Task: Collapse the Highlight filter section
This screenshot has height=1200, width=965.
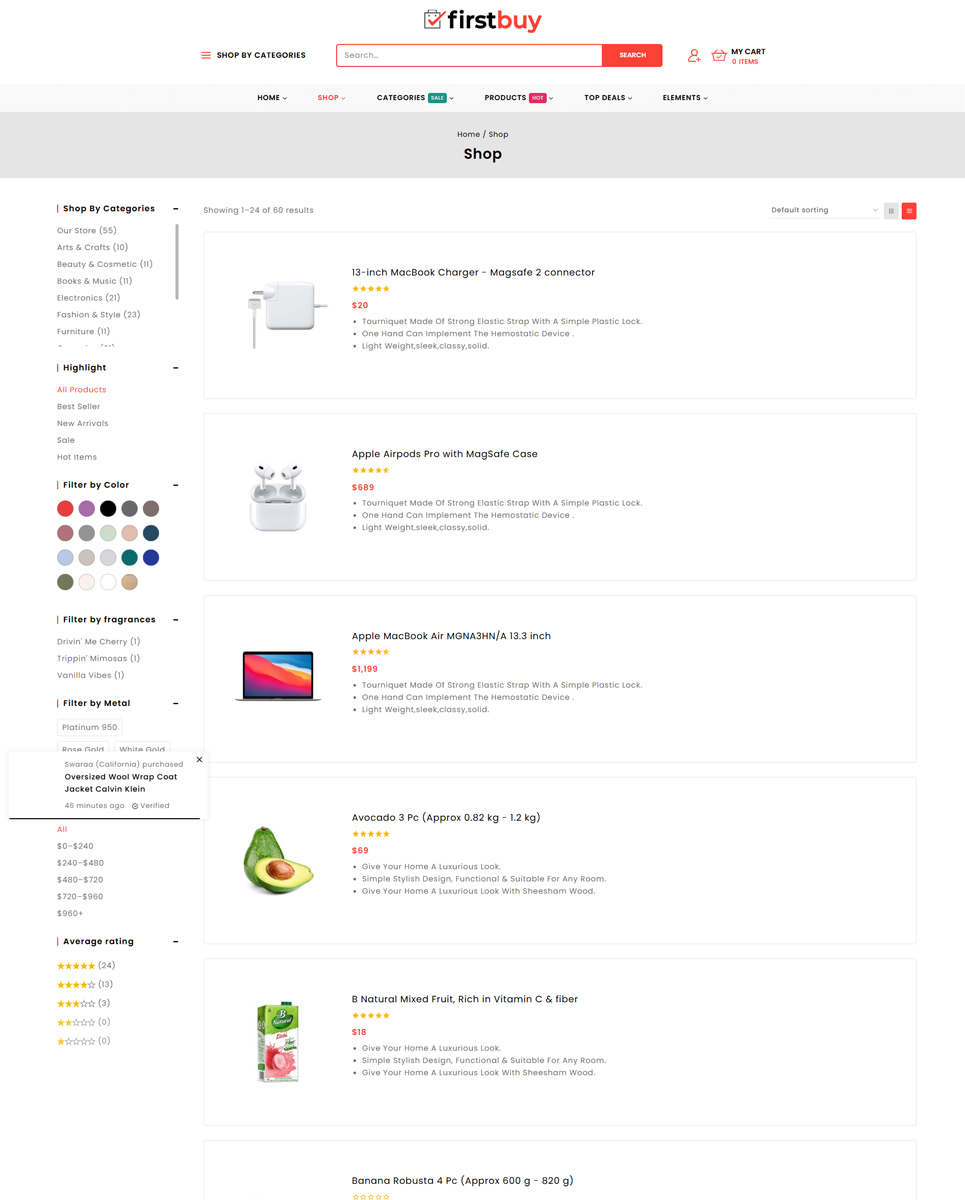Action: 176,368
